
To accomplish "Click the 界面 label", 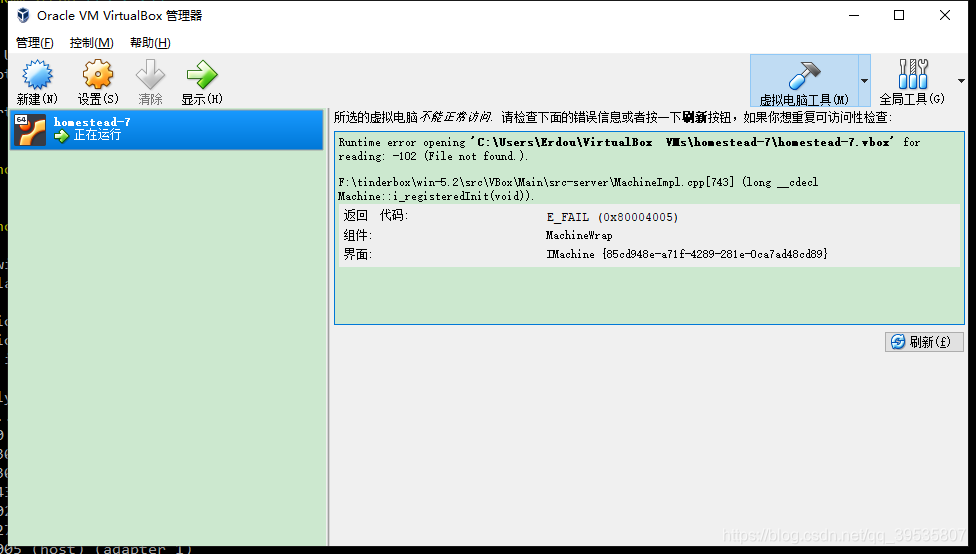I will (357, 254).
